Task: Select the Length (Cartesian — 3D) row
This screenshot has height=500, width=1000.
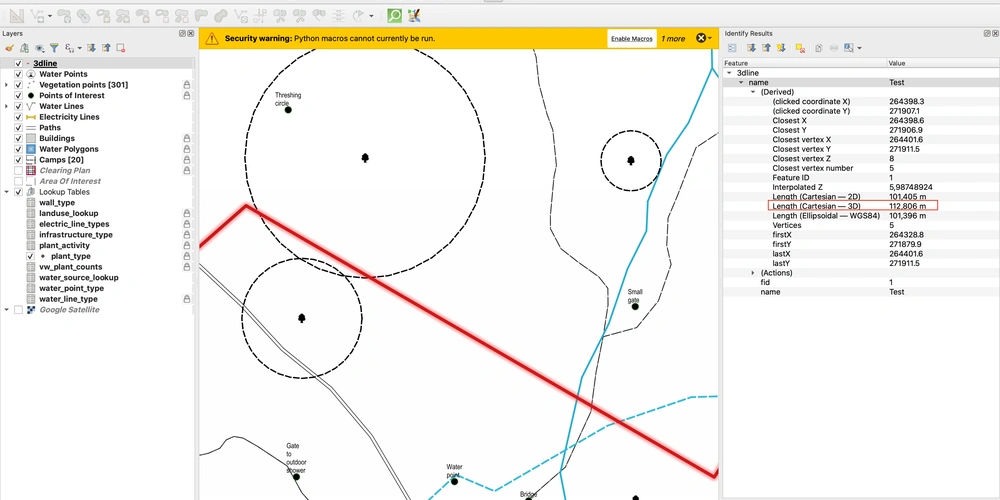Action: (861, 206)
